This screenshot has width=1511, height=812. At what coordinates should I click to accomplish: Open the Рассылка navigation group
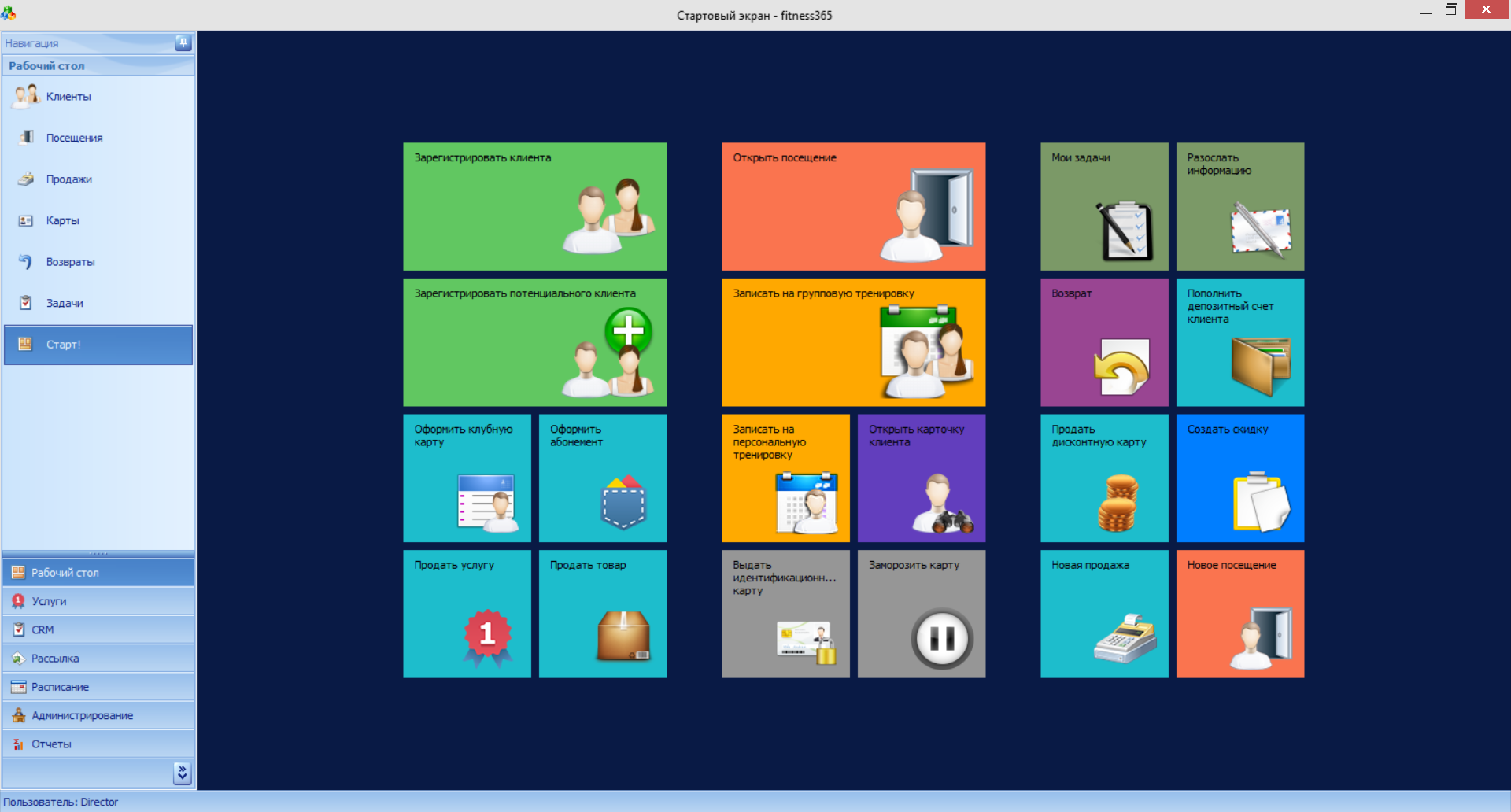98,659
